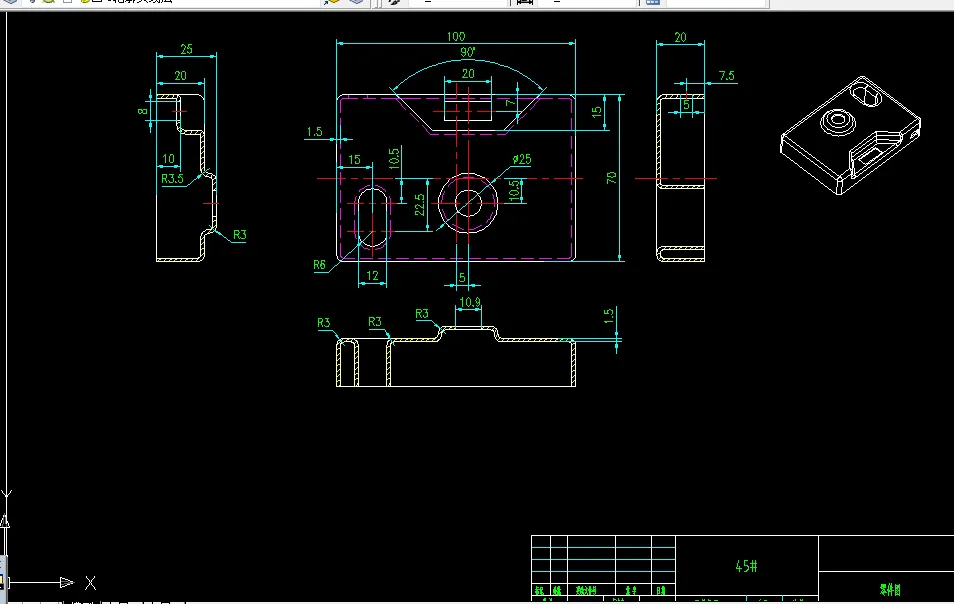Click the R3 label next to the 10.9 dimension
Screen dimensions: 954x604
pyautogui.click(x=422, y=314)
